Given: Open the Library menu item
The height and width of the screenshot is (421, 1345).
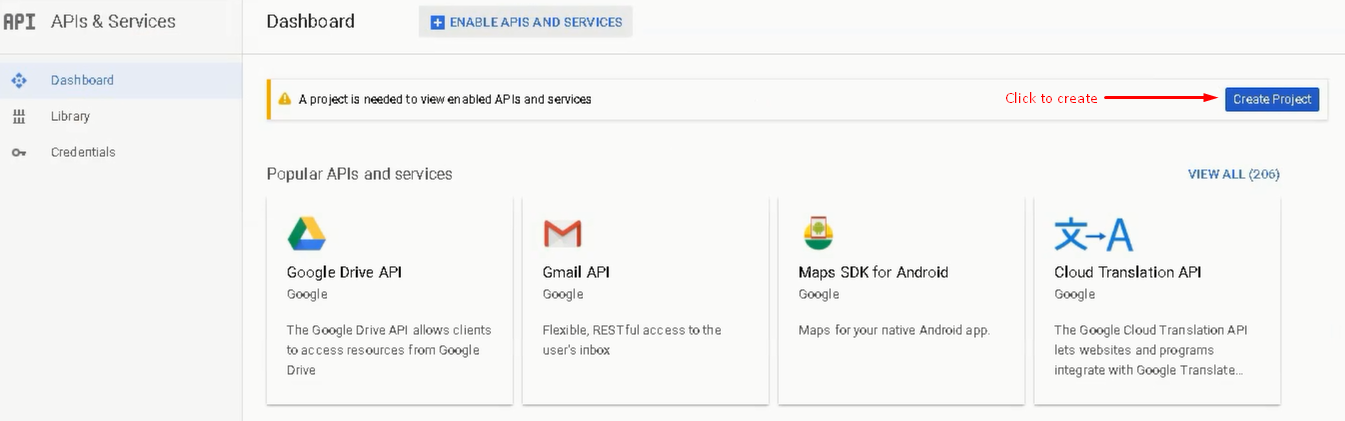Looking at the screenshot, I should click(121, 117).
